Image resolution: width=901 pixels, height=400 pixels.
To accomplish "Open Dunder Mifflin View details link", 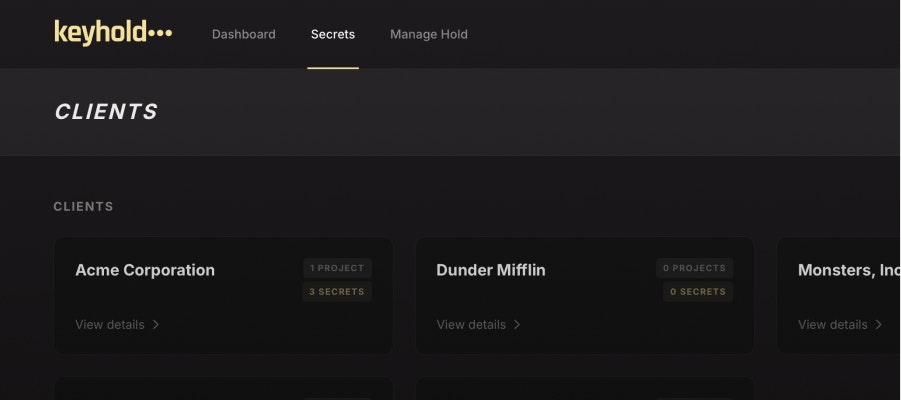I will 479,325.
